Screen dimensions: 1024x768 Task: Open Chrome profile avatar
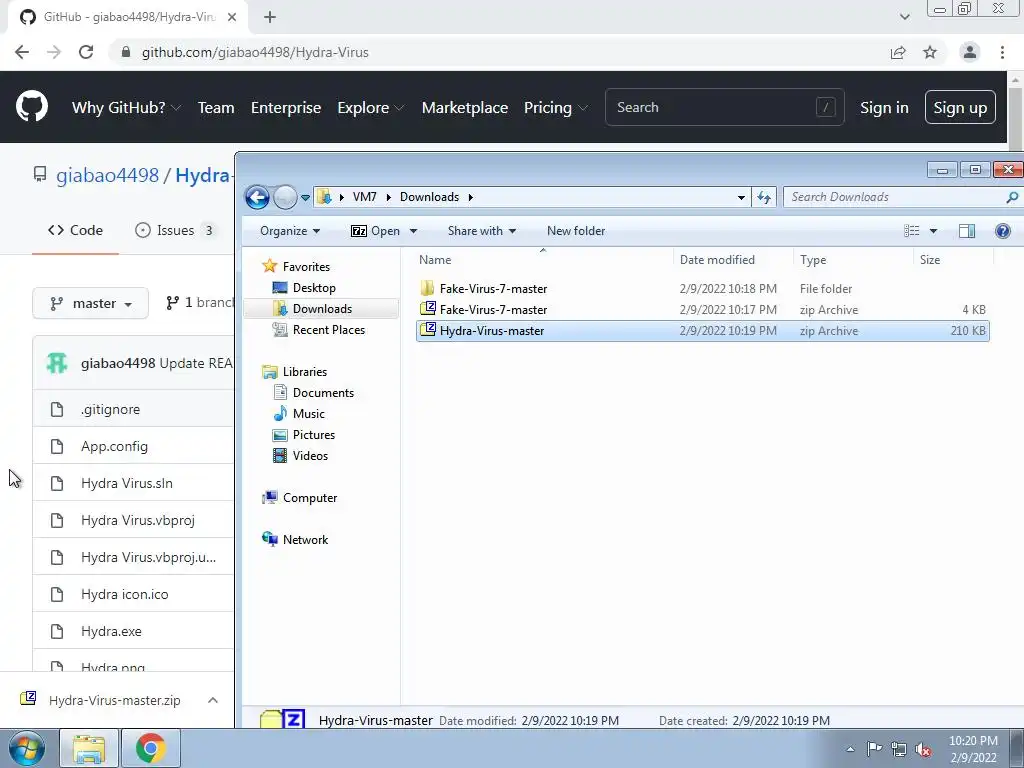point(970,52)
